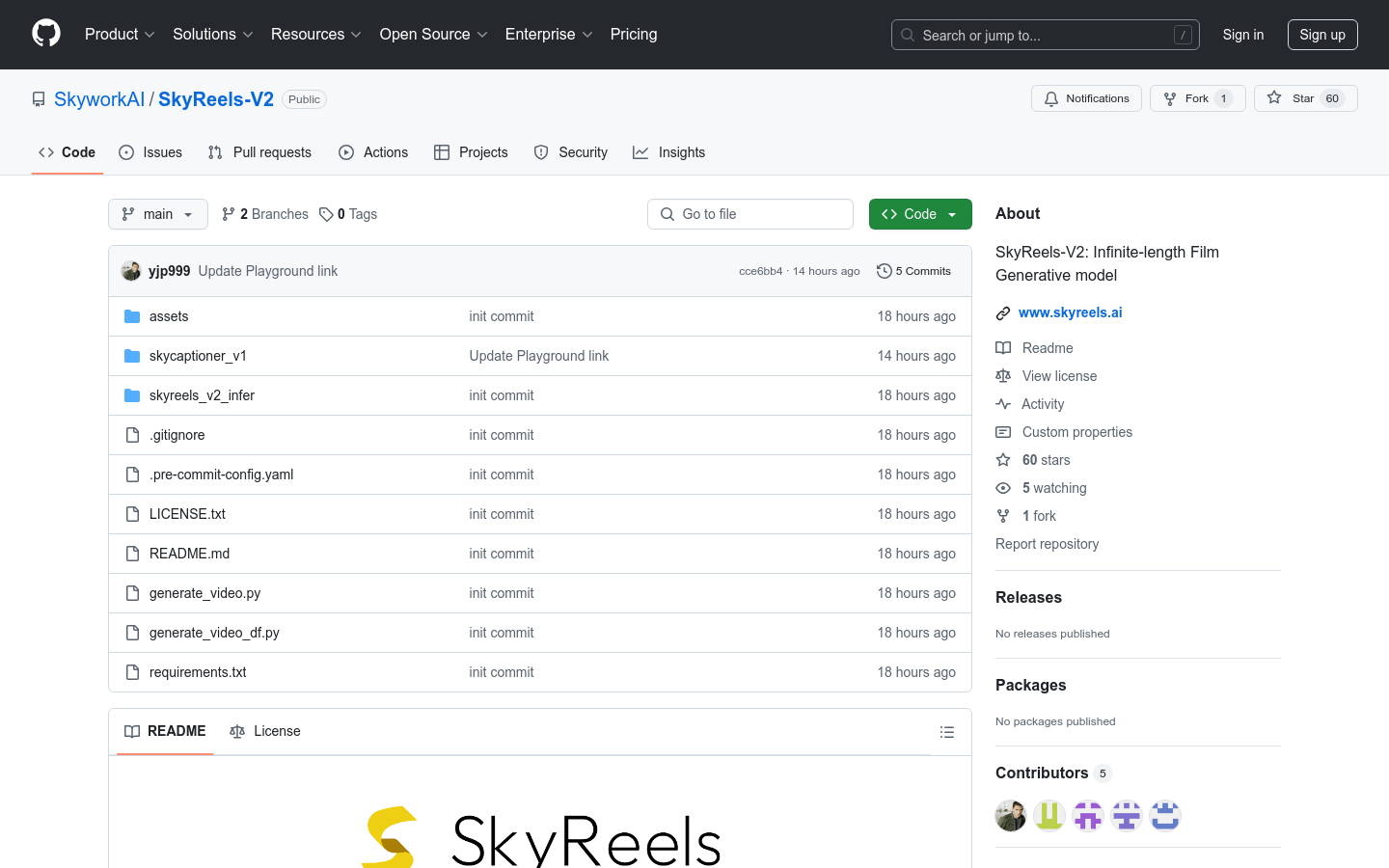Screen dimensions: 1389x868
Task: Visit the www.skyreels.ai website link
Action: click(x=1071, y=312)
